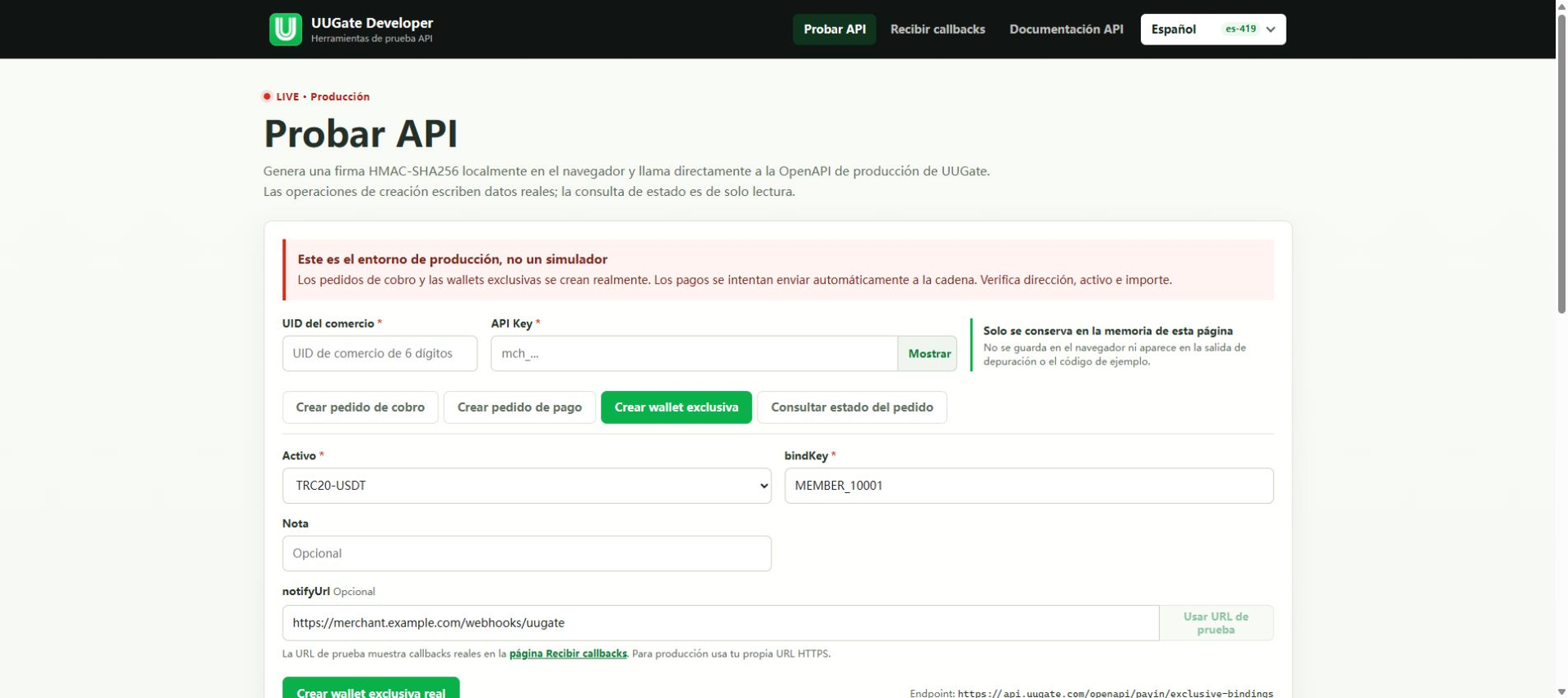The height and width of the screenshot is (698, 1568).
Task: Switch to Crear pedido de pago
Action: [519, 407]
